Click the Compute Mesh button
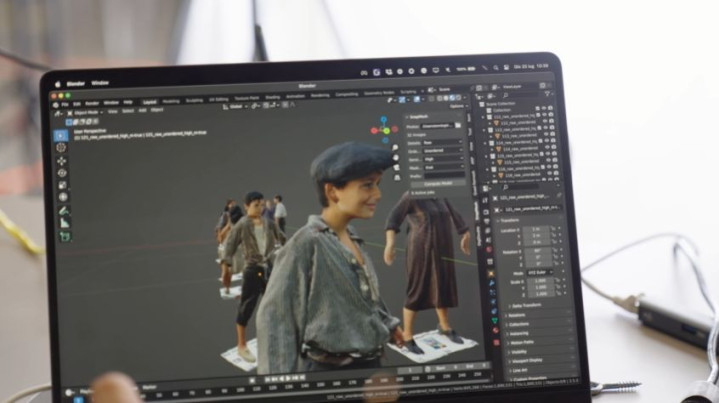This screenshot has width=719, height=403. [437, 183]
